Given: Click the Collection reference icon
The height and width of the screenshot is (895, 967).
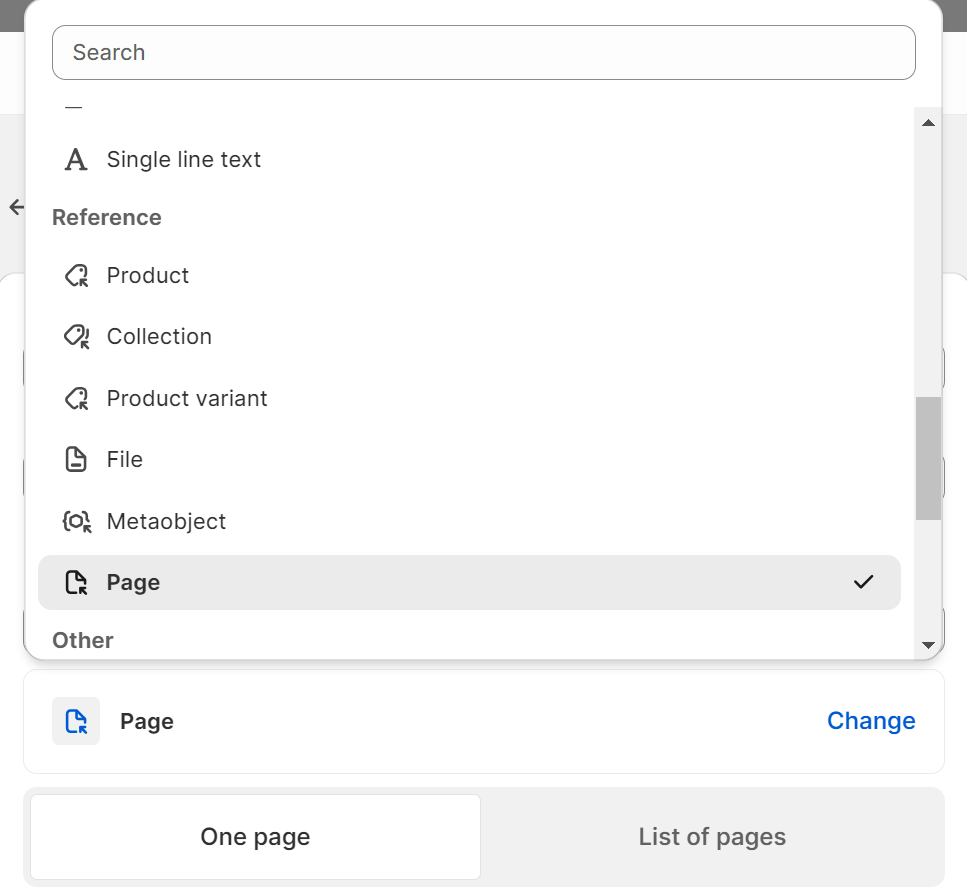Looking at the screenshot, I should 76,337.
